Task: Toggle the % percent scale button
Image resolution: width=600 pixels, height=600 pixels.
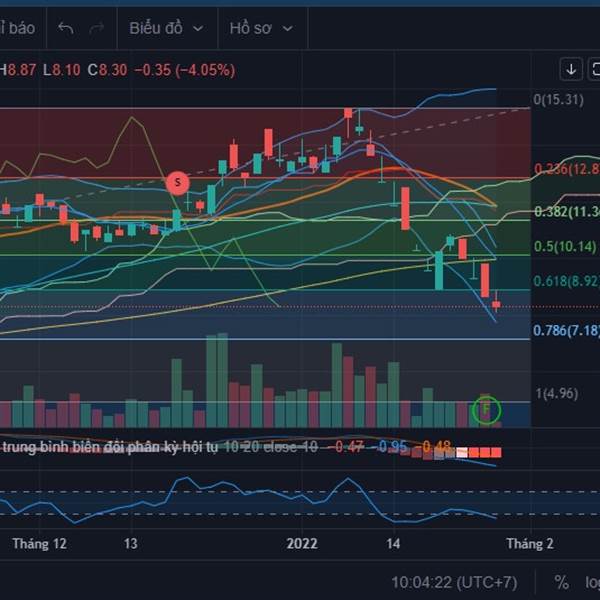Action: point(561,582)
